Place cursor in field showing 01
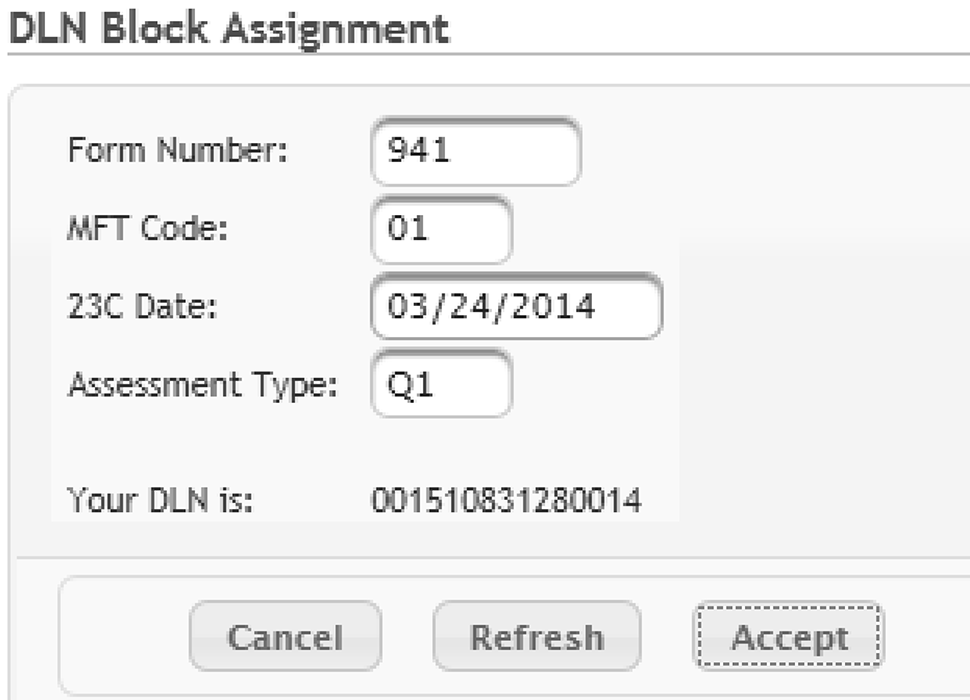Image resolution: width=970 pixels, height=700 pixels. click(440, 230)
